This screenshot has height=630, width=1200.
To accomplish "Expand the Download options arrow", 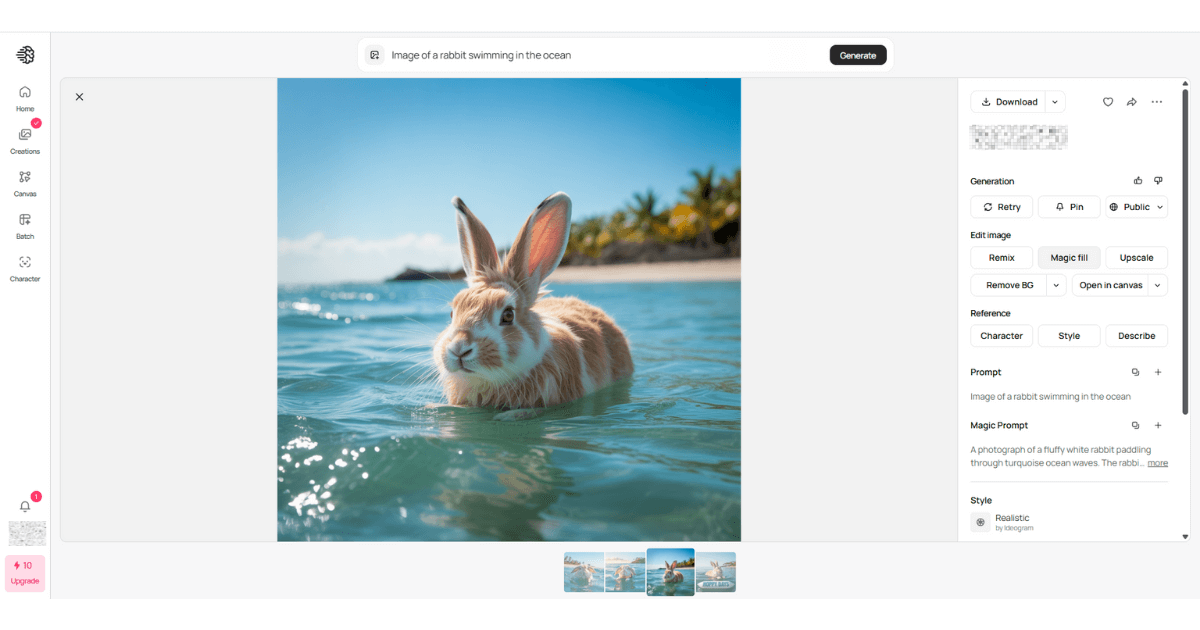I will 1055,102.
